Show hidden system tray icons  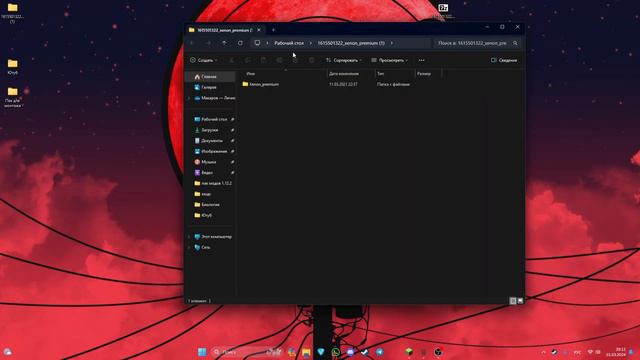click(543, 352)
